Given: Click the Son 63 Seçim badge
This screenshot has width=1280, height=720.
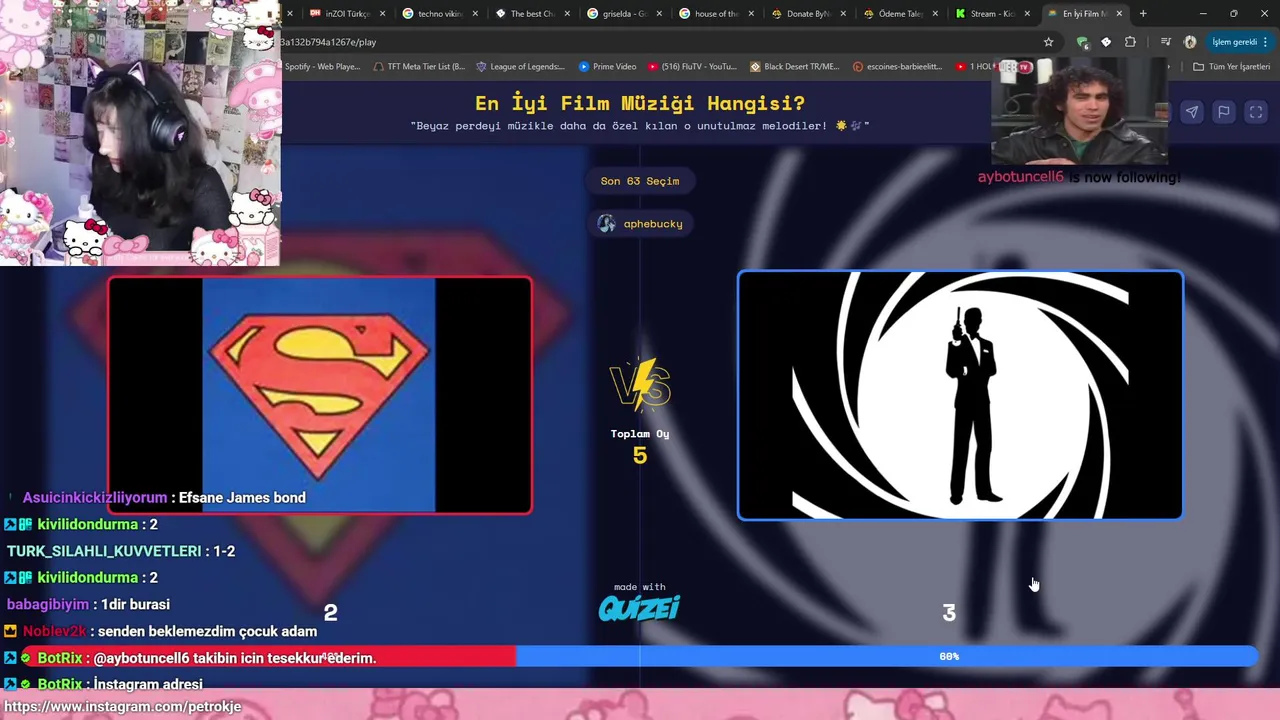Looking at the screenshot, I should pyautogui.click(x=640, y=181).
